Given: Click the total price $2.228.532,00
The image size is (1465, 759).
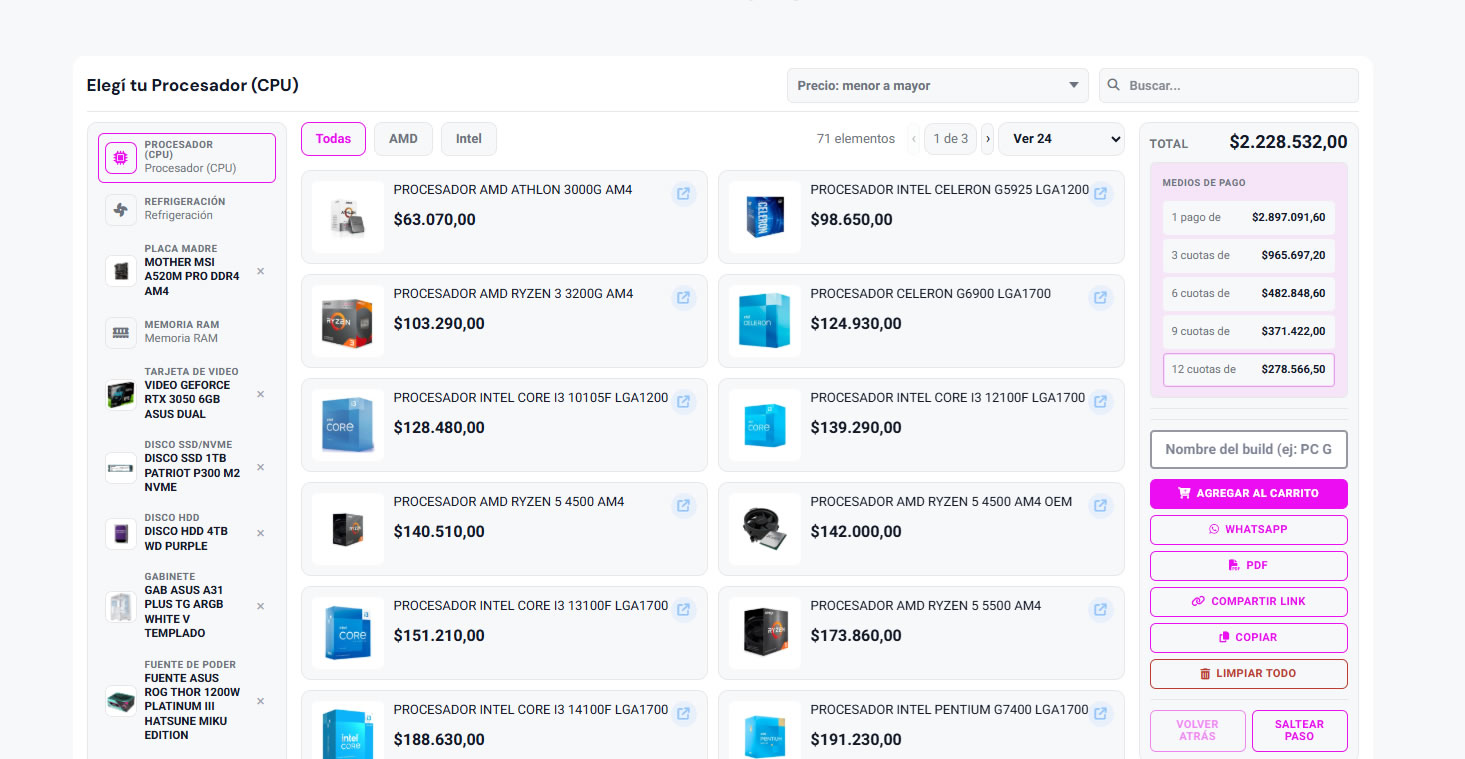Looking at the screenshot, I should (1288, 142).
